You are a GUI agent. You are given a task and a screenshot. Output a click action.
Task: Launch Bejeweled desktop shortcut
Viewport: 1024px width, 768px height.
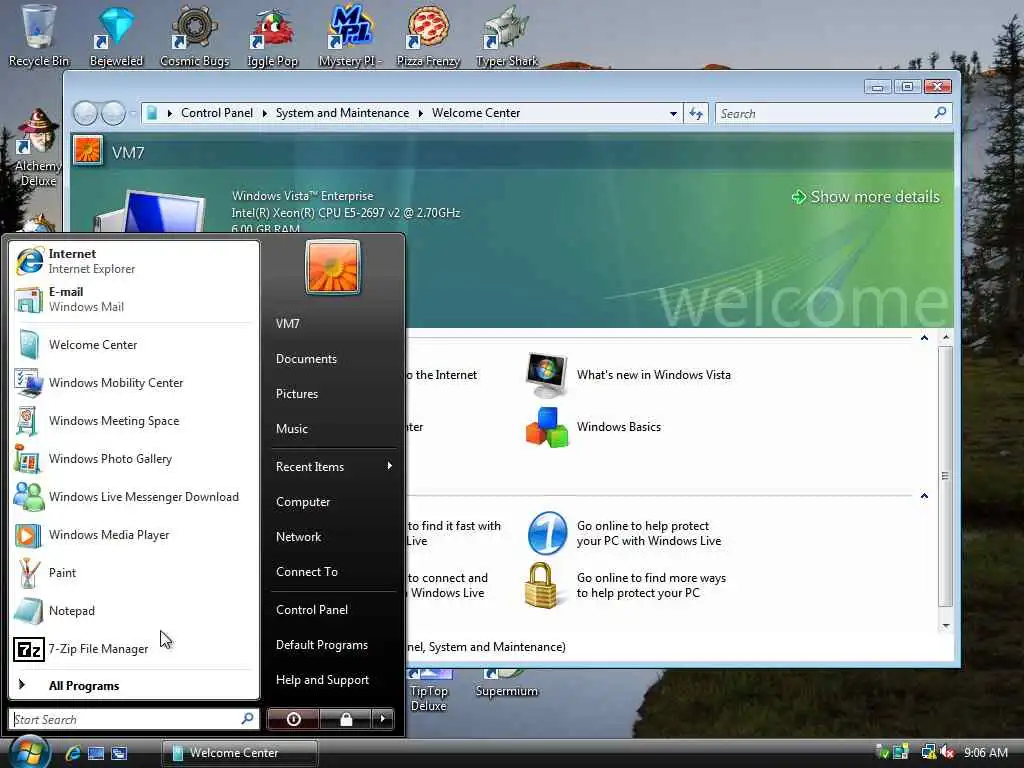click(x=116, y=36)
